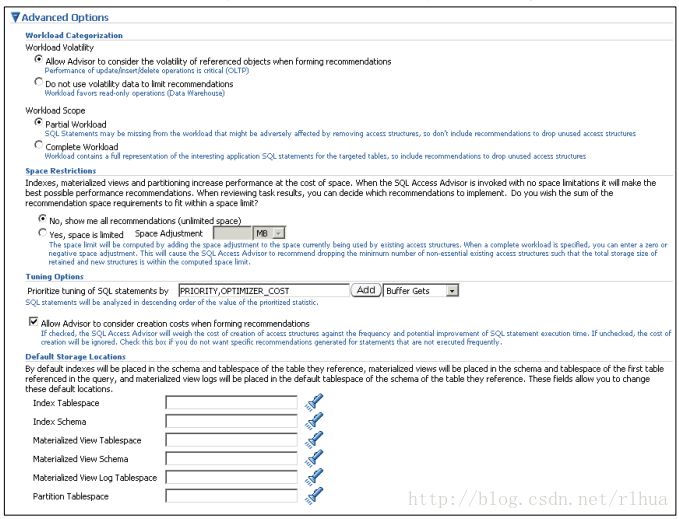Click the PRIORITY,OPTIMIZER_COST text field
The image size is (679, 519).
264,291
